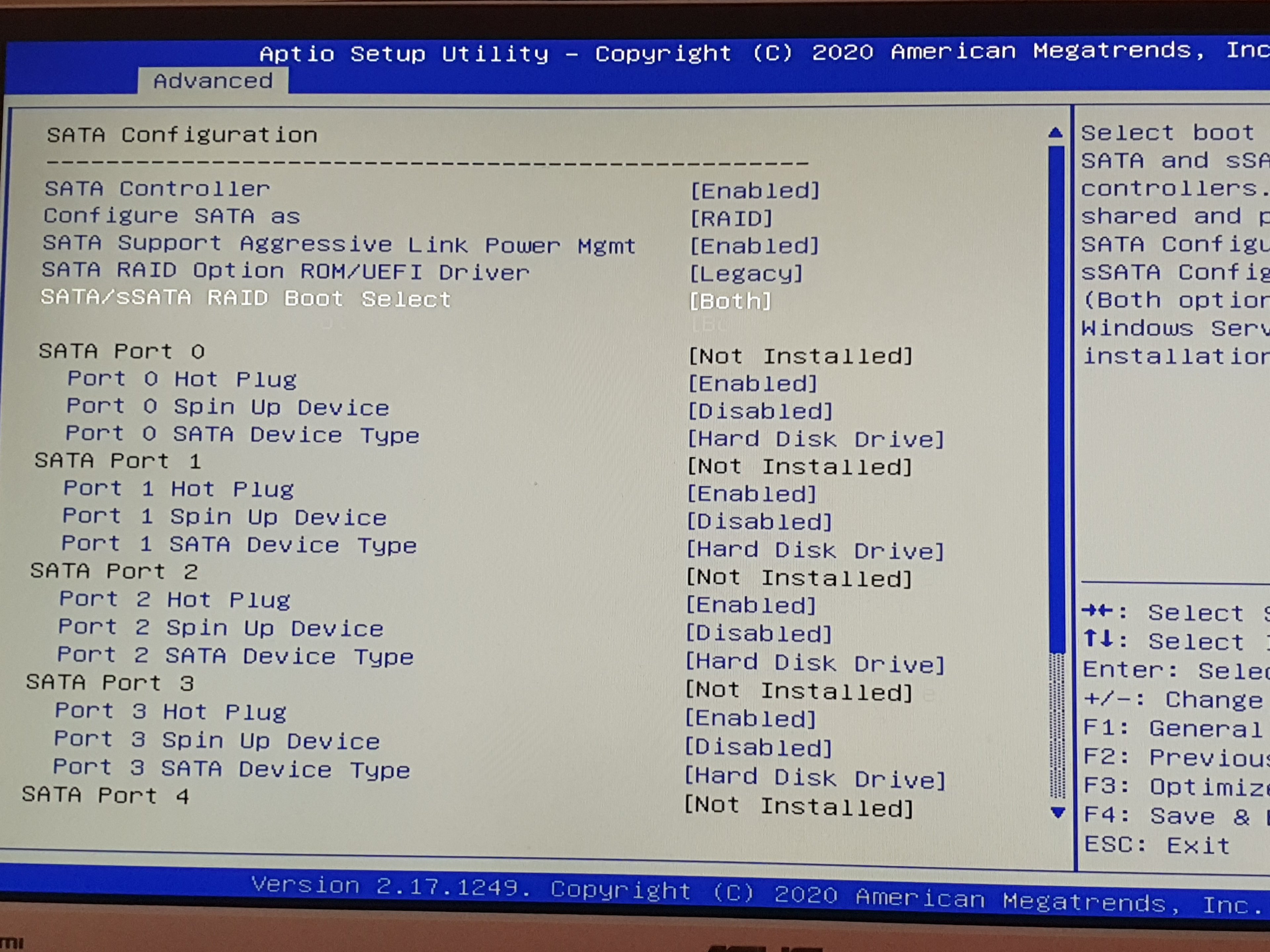Click the up-down arrows Select Item hint
The image size is (1270, 952).
1171,641
